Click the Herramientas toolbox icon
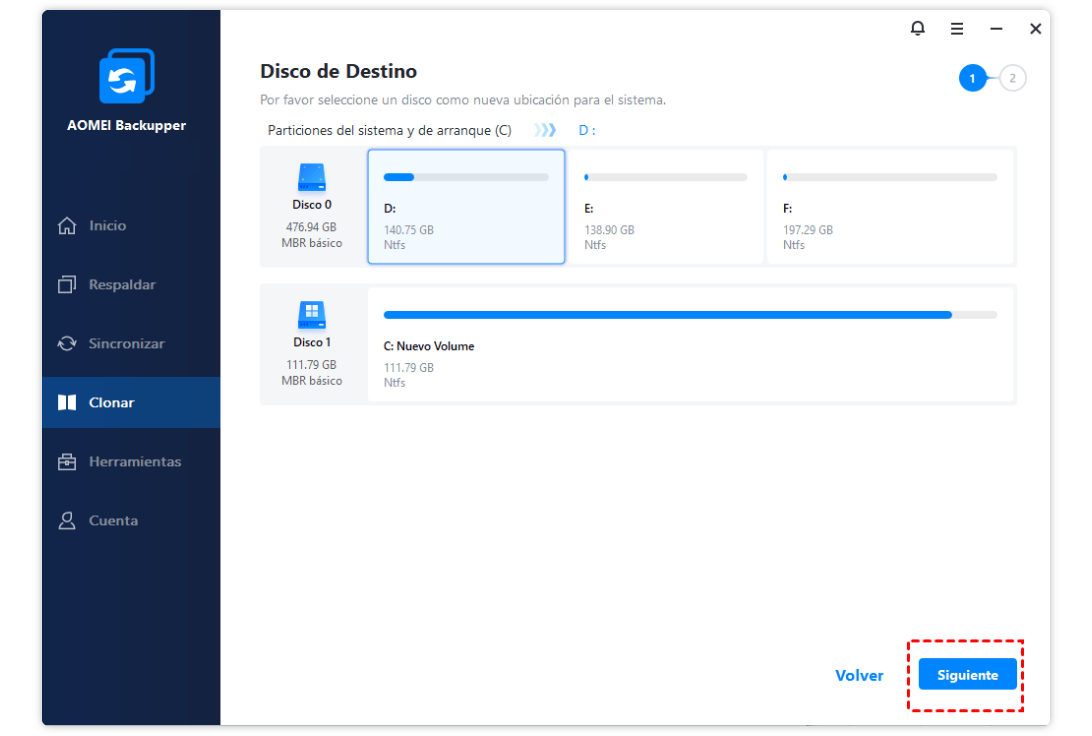Image resolution: width=1092 pixels, height=736 pixels. tap(67, 462)
